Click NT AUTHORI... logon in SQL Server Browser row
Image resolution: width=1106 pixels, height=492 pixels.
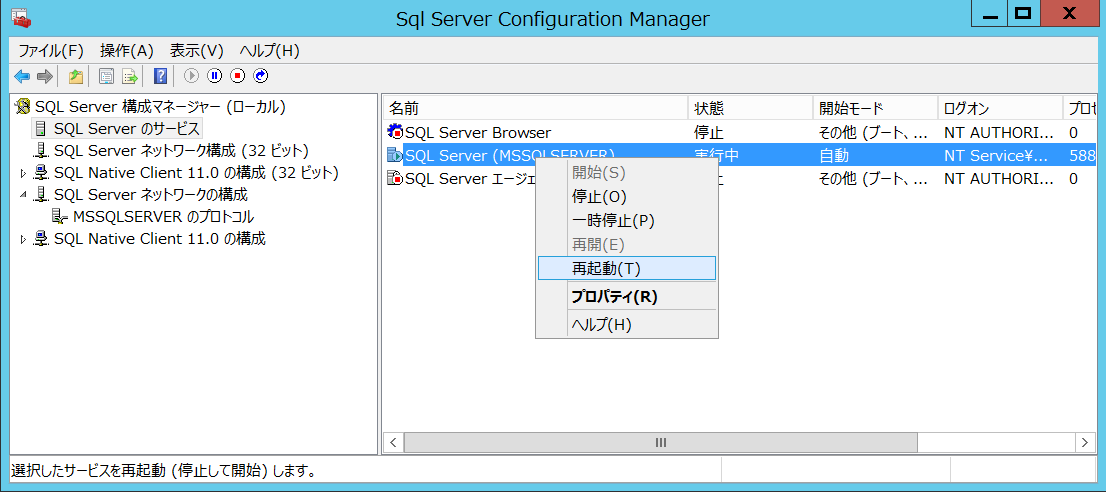click(x=999, y=132)
